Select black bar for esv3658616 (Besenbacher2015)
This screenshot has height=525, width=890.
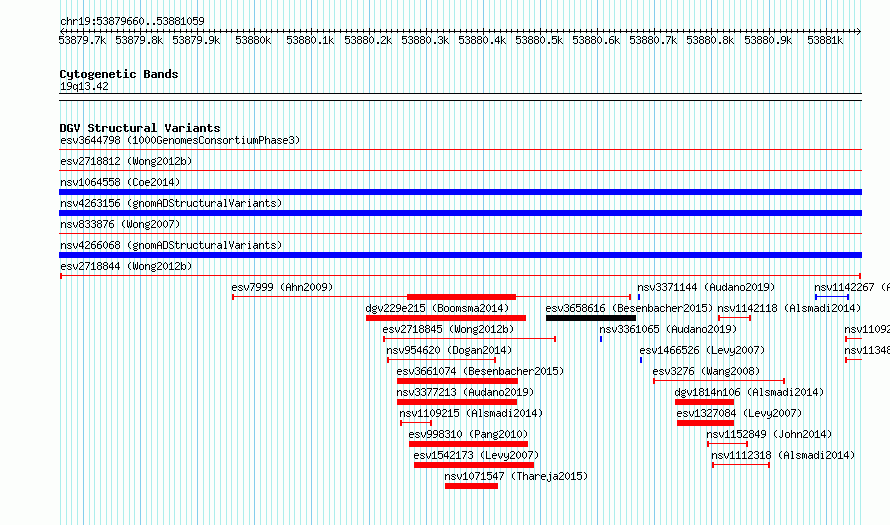tap(590, 318)
